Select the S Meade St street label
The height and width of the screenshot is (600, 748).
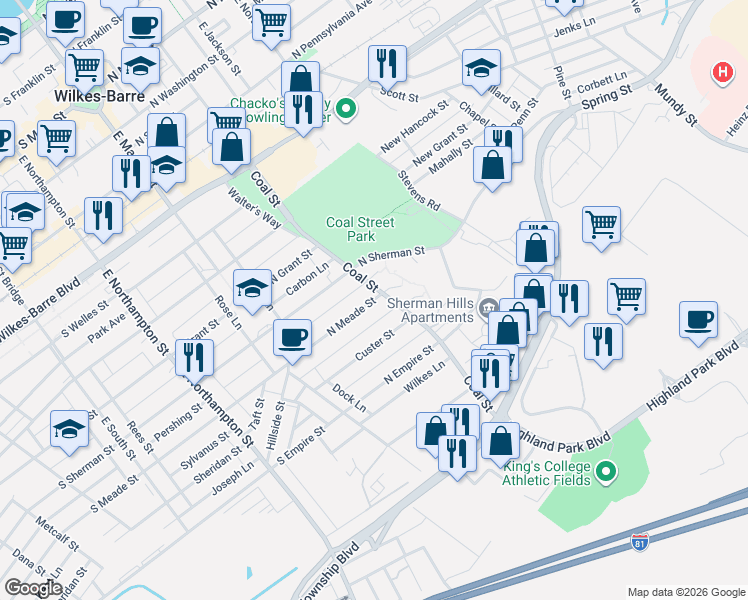click(x=115, y=494)
